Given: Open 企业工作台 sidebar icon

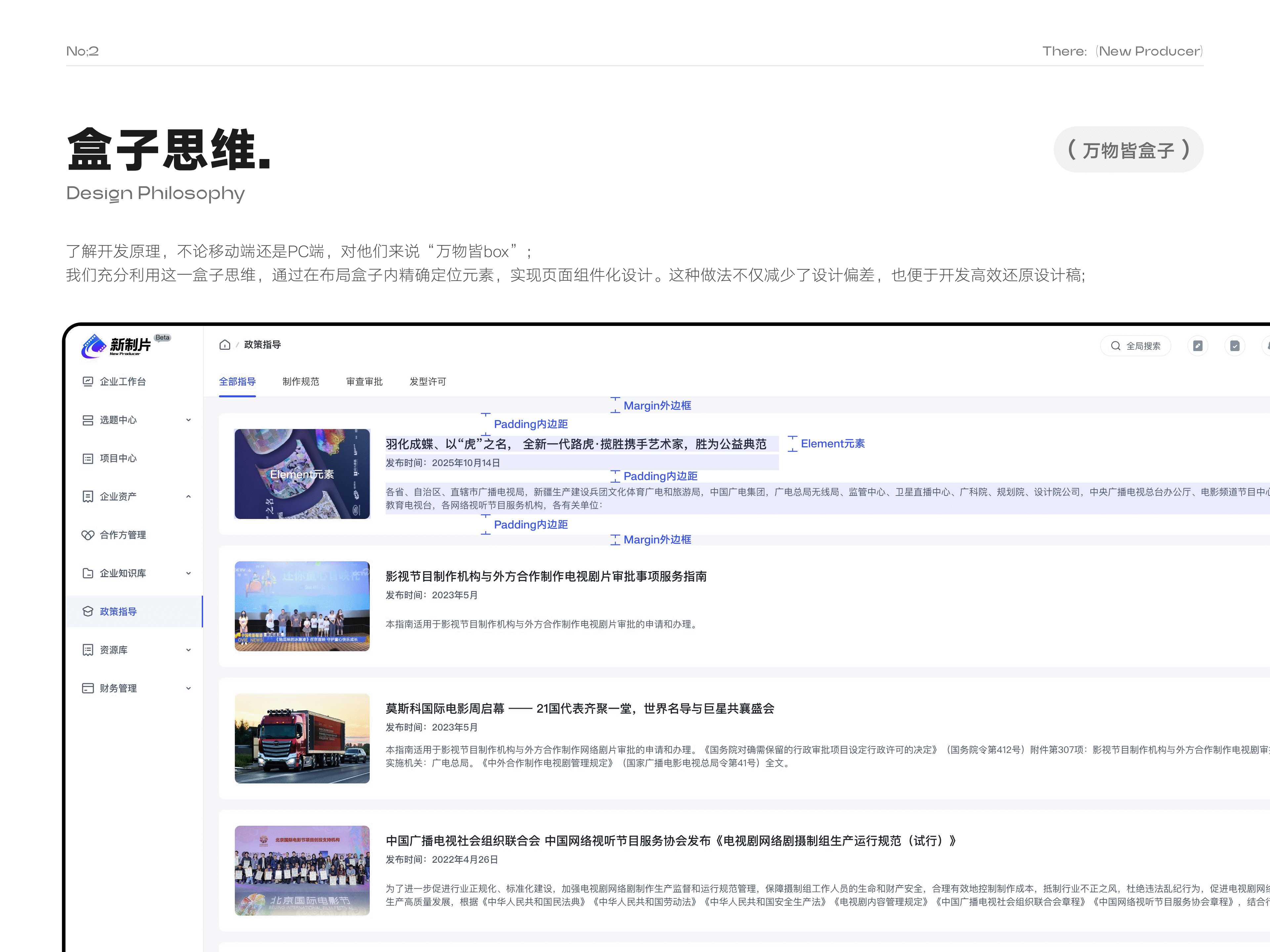Looking at the screenshot, I should 88,381.
